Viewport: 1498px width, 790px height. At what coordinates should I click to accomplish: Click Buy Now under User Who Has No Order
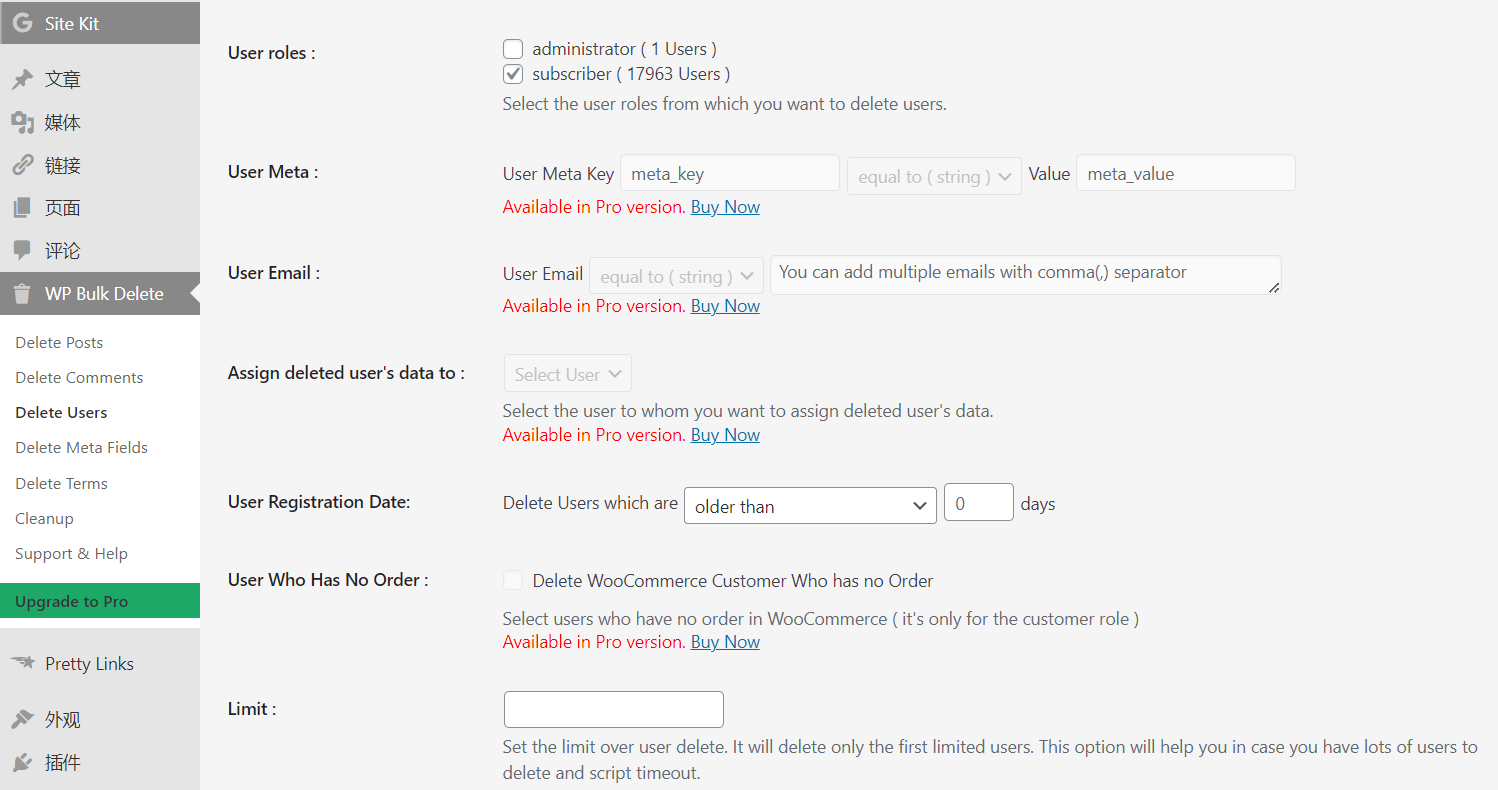[725, 642]
